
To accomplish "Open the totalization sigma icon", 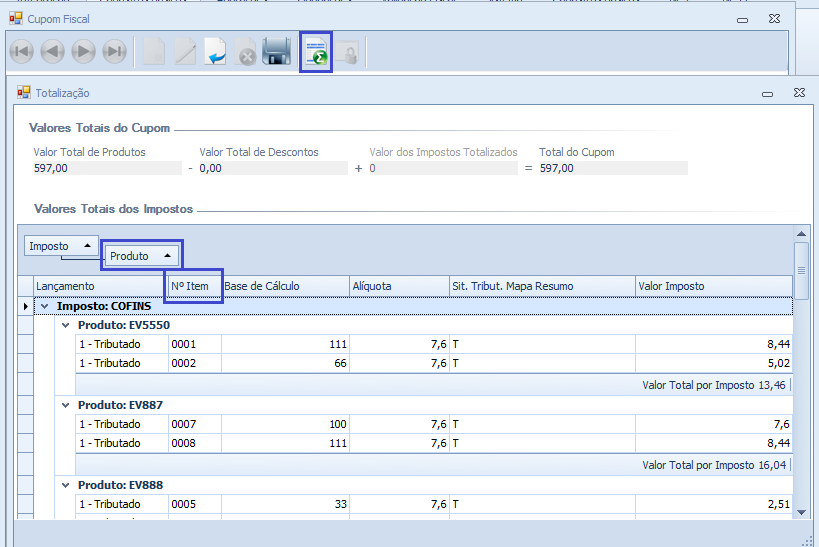I will coord(316,52).
